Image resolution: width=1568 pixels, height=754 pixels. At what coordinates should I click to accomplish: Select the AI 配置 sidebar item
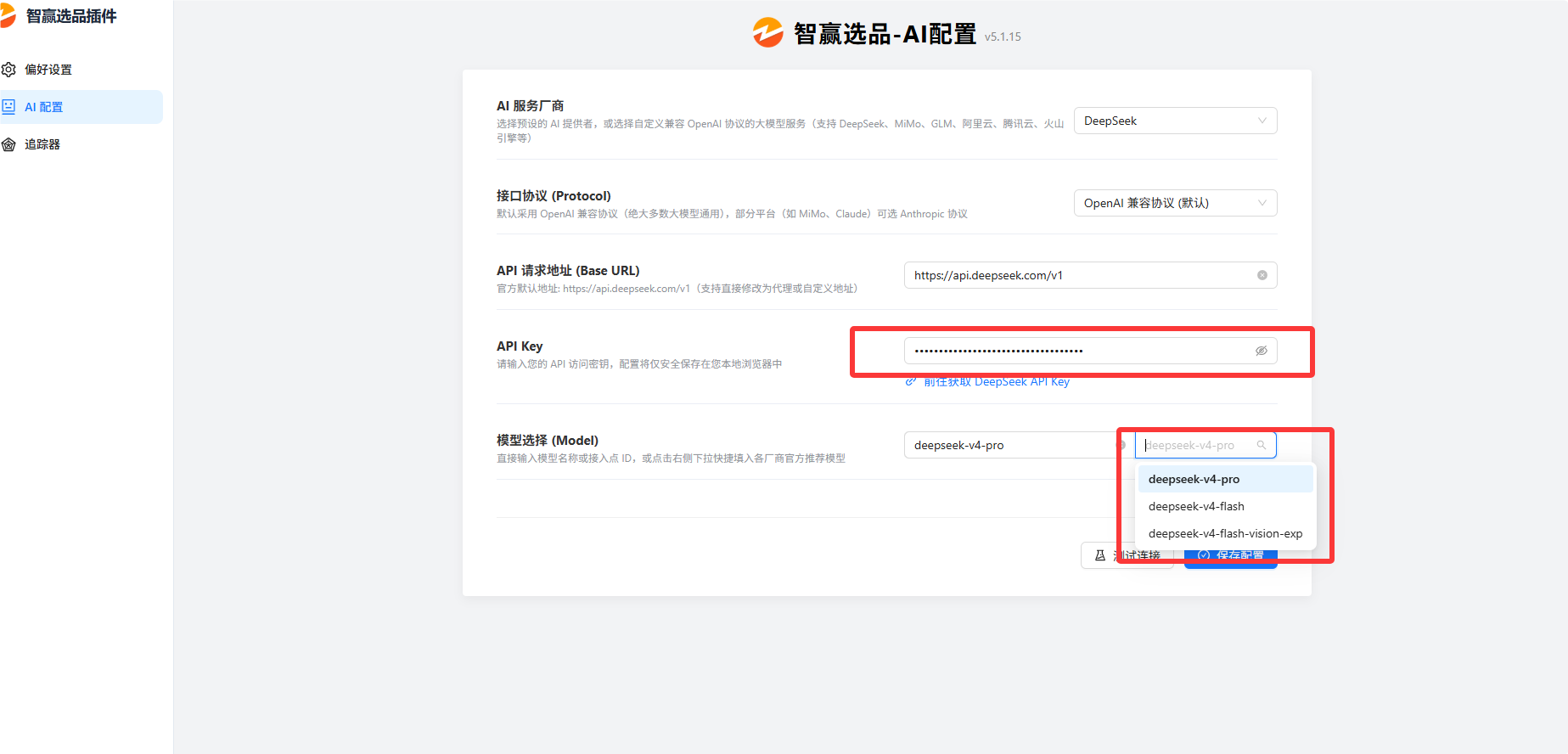click(81, 107)
